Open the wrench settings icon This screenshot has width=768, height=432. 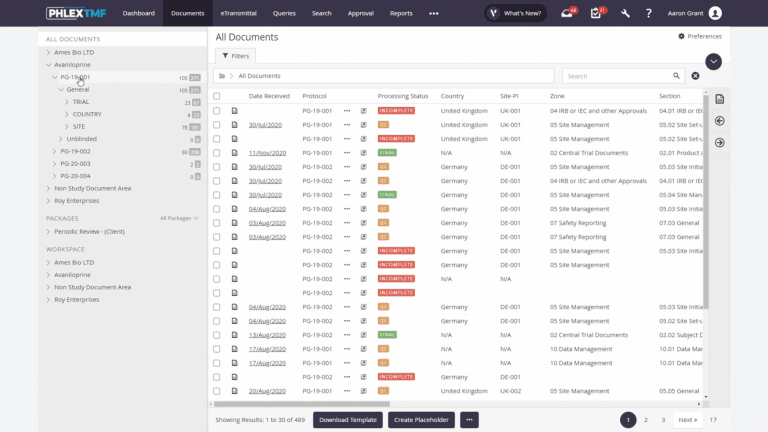pos(625,13)
